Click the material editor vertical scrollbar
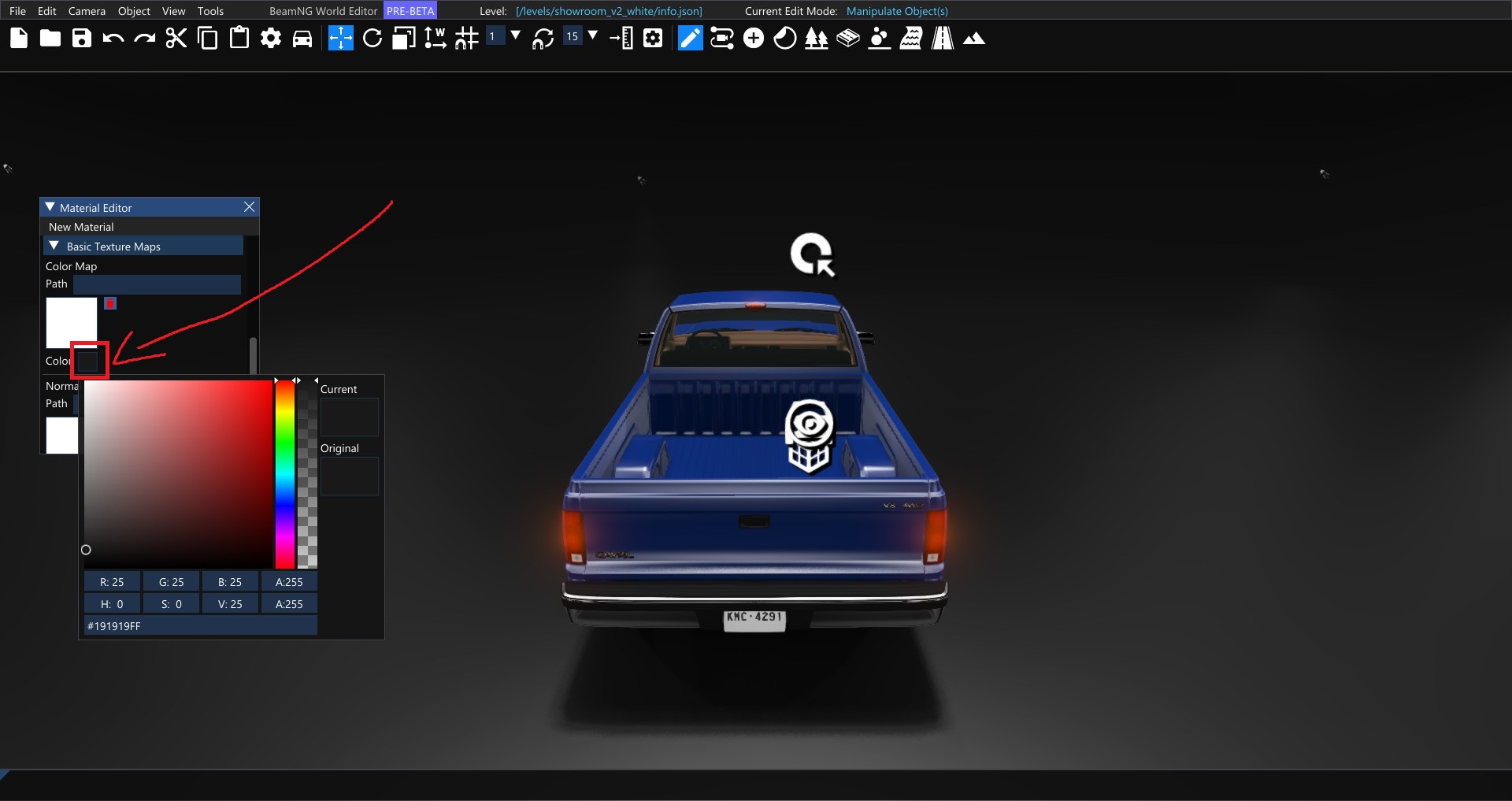The image size is (1512, 801). [253, 356]
